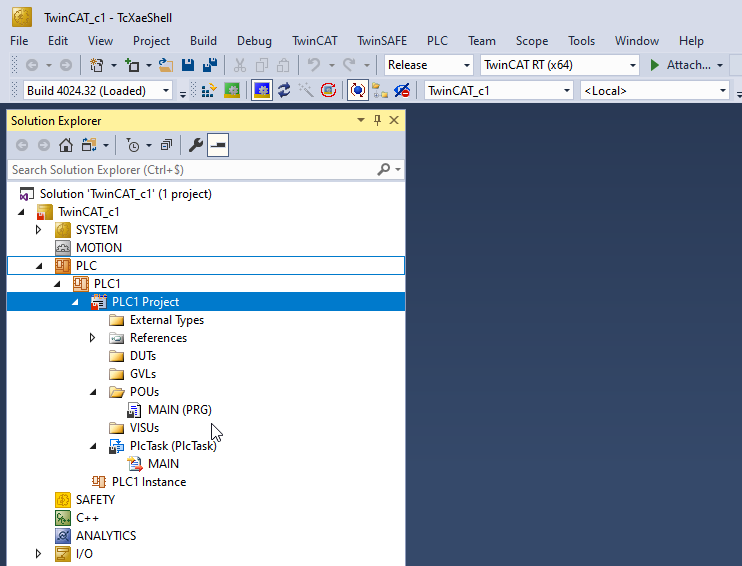Open the Release configuration dropdown
The width and height of the screenshot is (742, 566).
[429, 65]
